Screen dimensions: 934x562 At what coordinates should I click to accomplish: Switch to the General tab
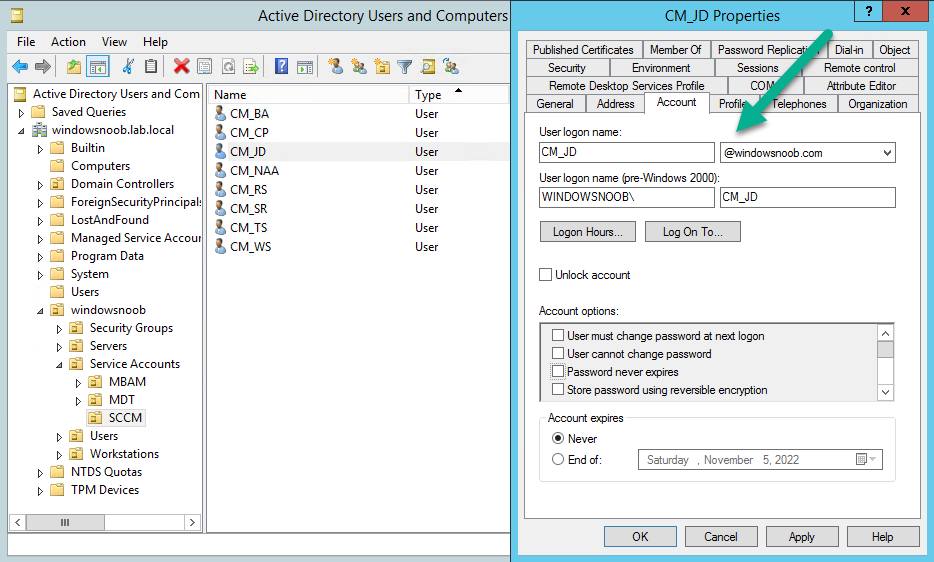[555, 104]
